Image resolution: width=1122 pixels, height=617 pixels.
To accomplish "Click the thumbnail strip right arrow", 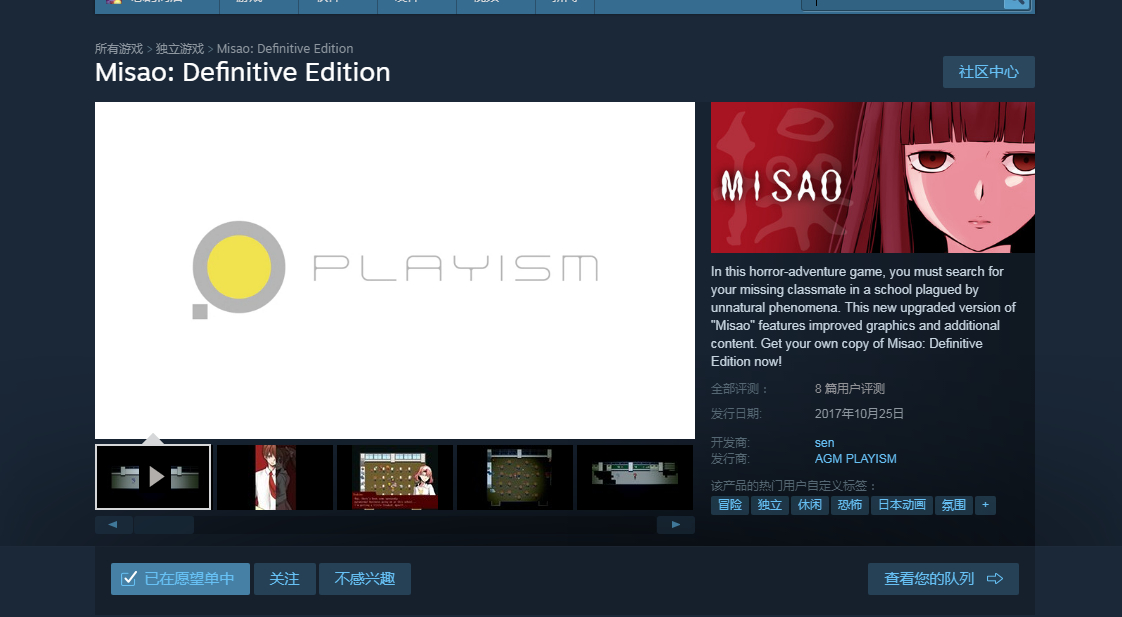I will (675, 525).
